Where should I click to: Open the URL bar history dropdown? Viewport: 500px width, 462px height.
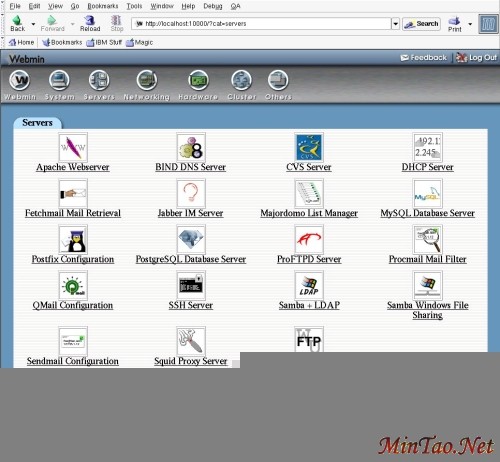tap(395, 24)
